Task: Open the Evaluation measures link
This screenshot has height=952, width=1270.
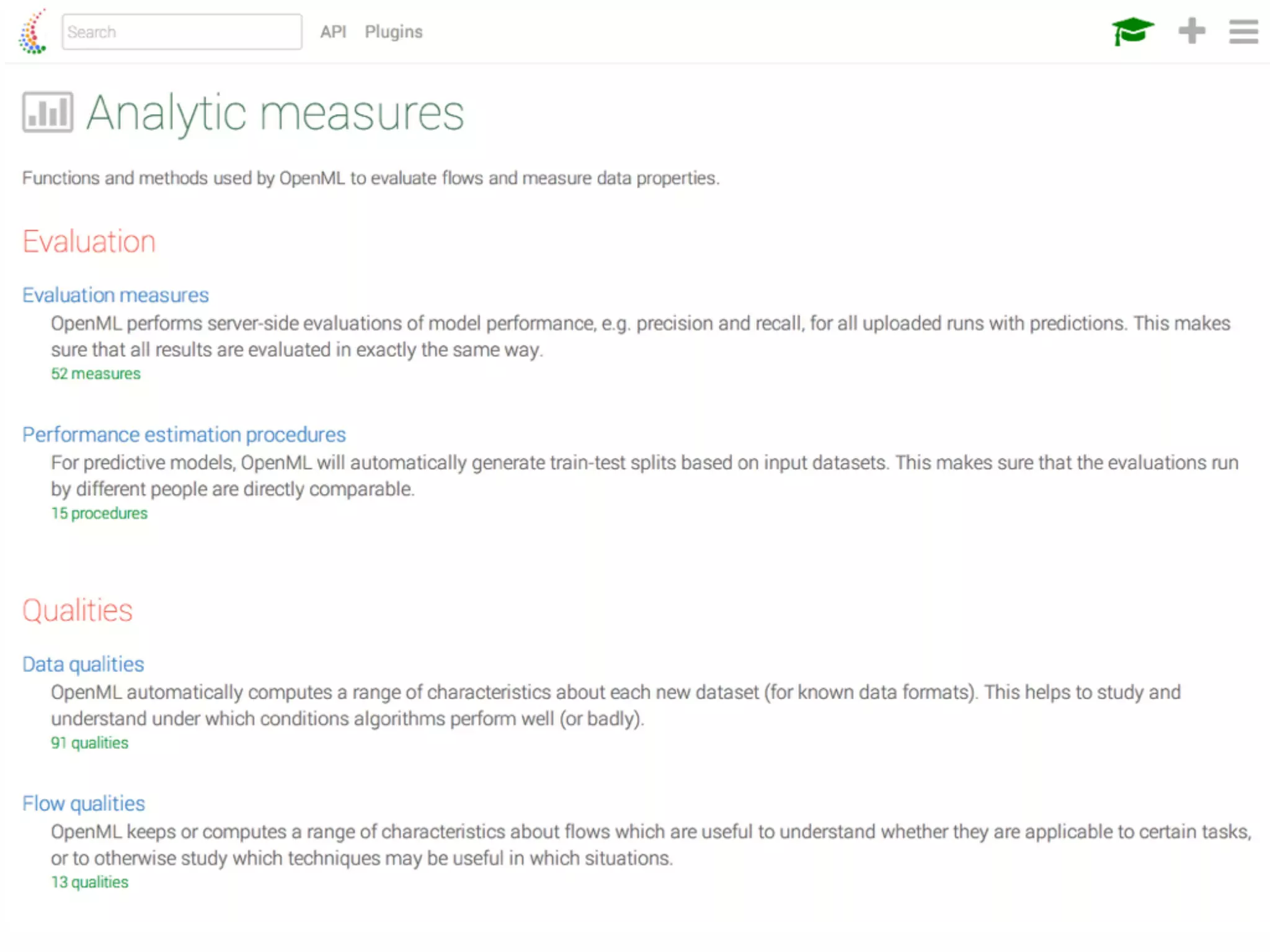Action: pos(115,295)
